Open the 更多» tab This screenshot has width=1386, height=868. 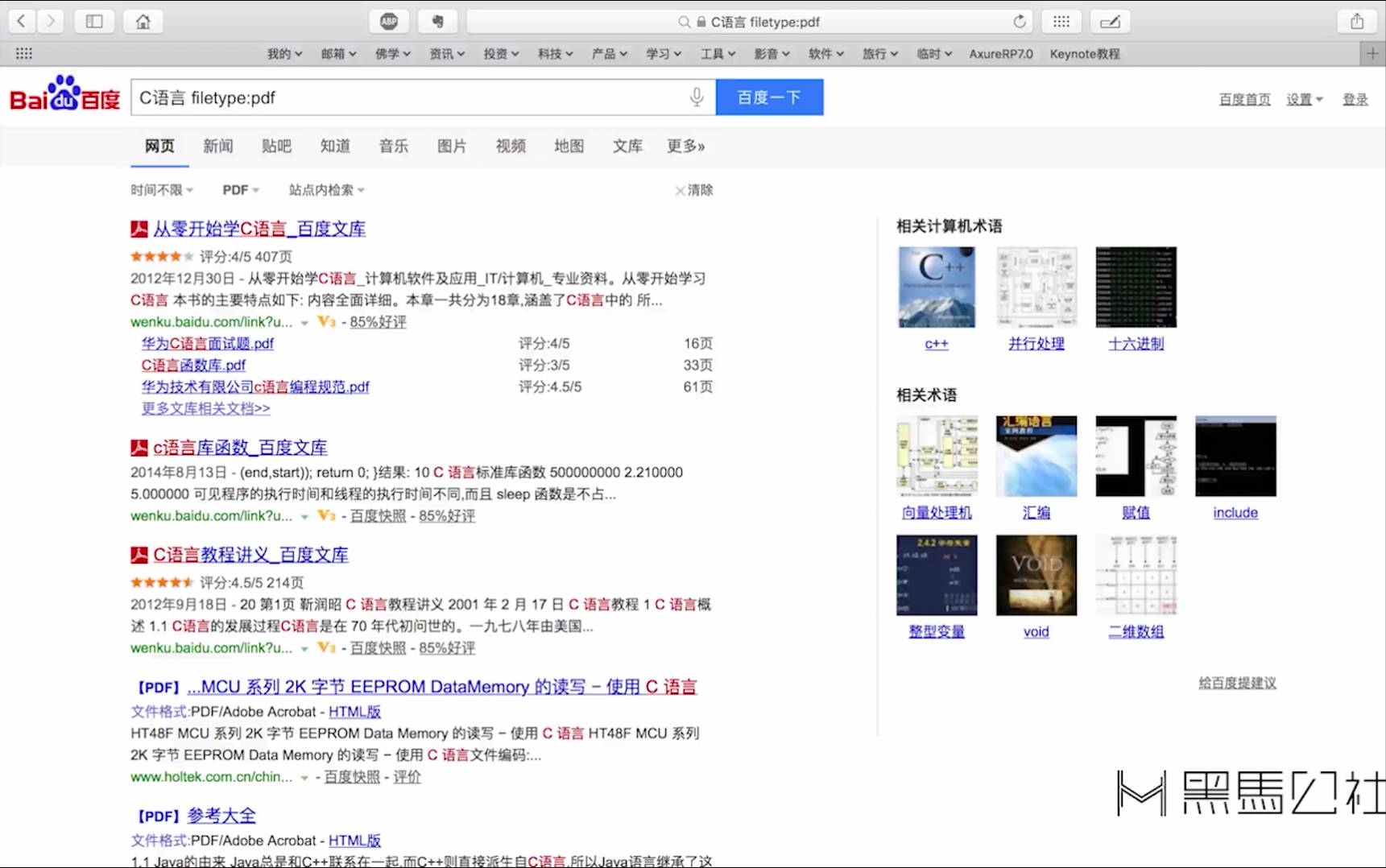coord(686,146)
